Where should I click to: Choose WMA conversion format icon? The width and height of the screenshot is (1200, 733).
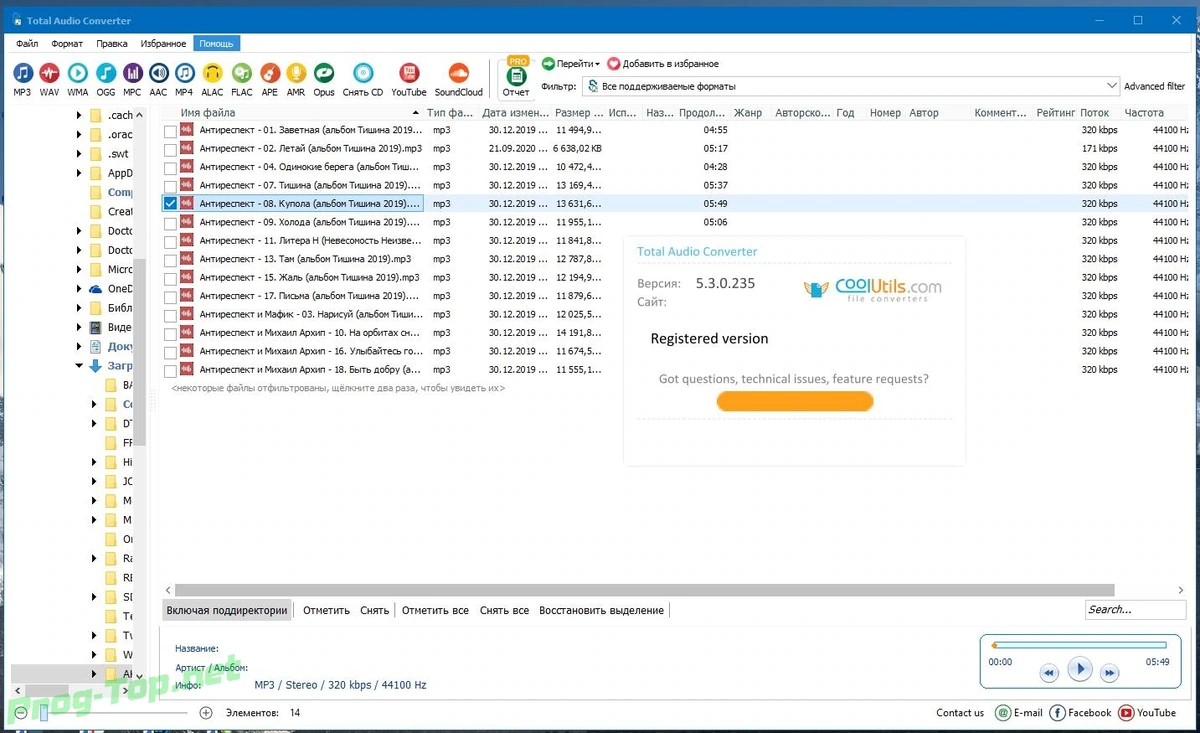[x=77, y=73]
